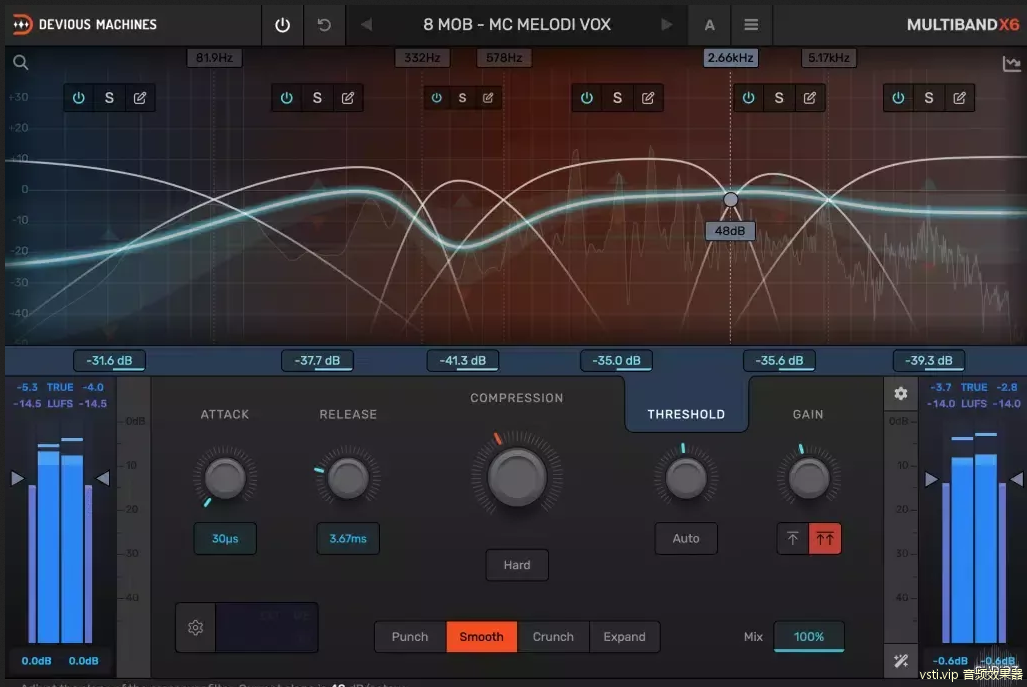Open gear settings beside output meter
1027x687 pixels.
(x=901, y=394)
